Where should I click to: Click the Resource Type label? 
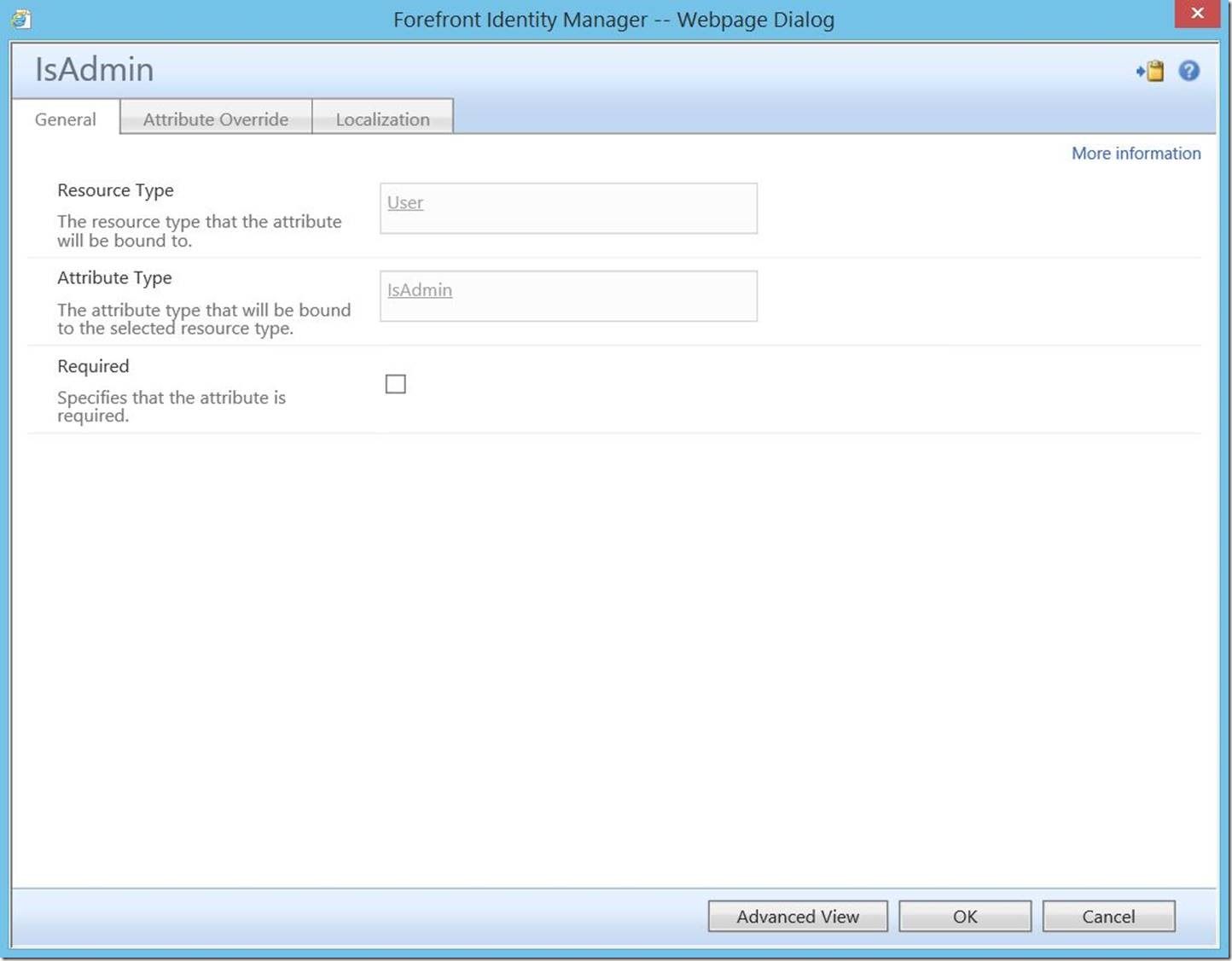[115, 190]
